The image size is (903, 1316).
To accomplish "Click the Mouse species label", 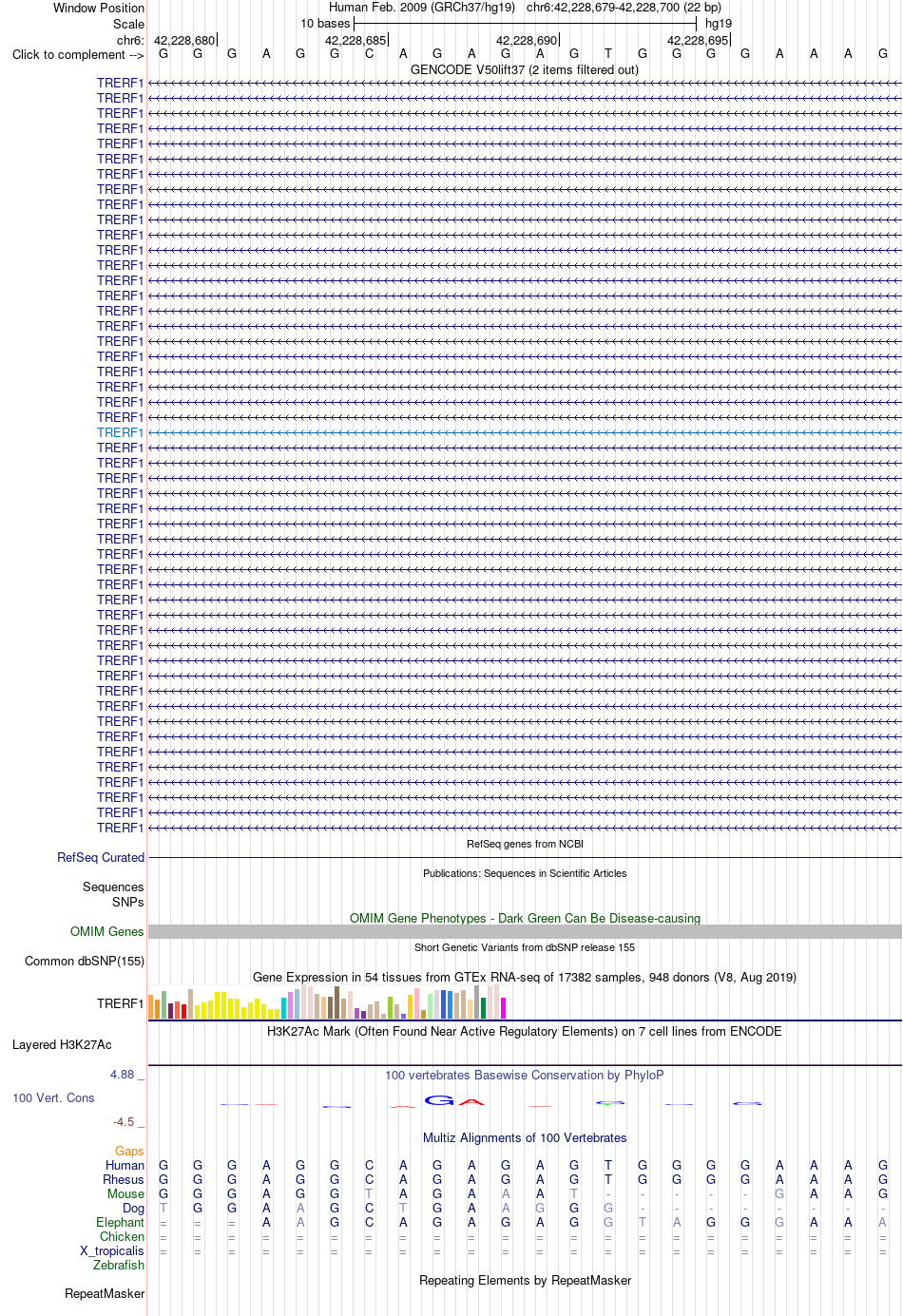I will [125, 1193].
